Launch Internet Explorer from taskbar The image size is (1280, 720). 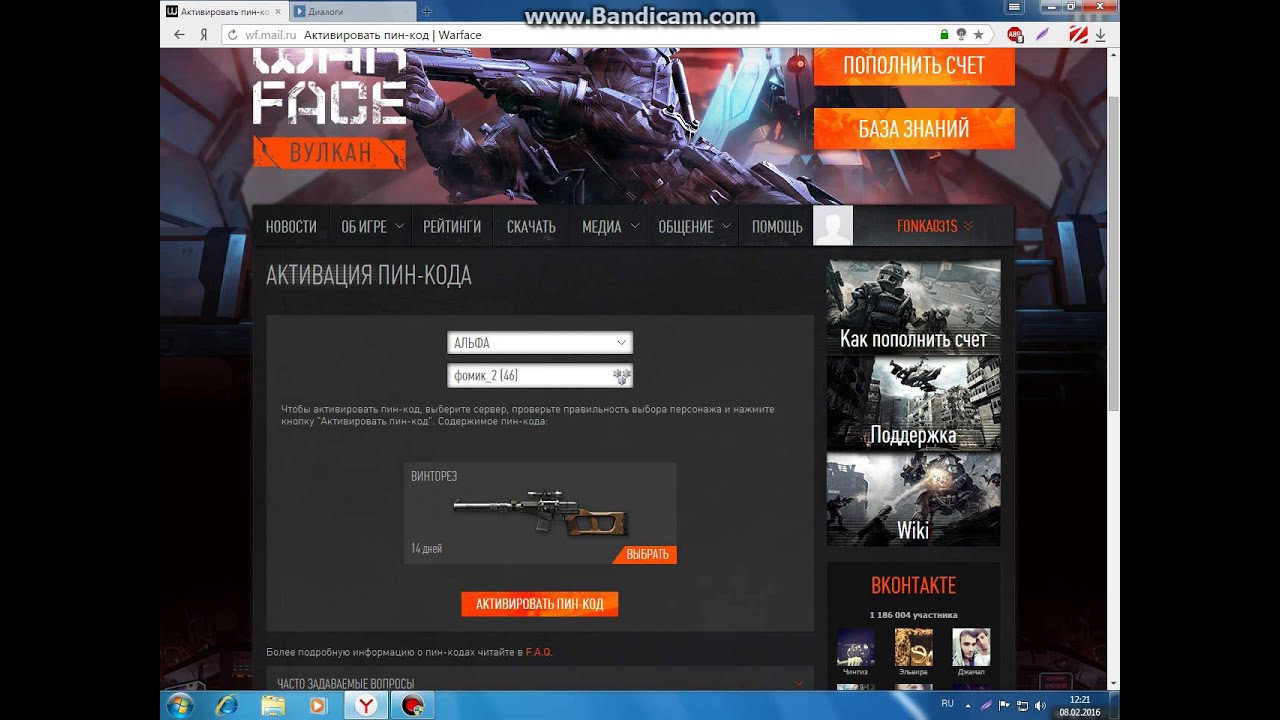pyautogui.click(x=227, y=705)
